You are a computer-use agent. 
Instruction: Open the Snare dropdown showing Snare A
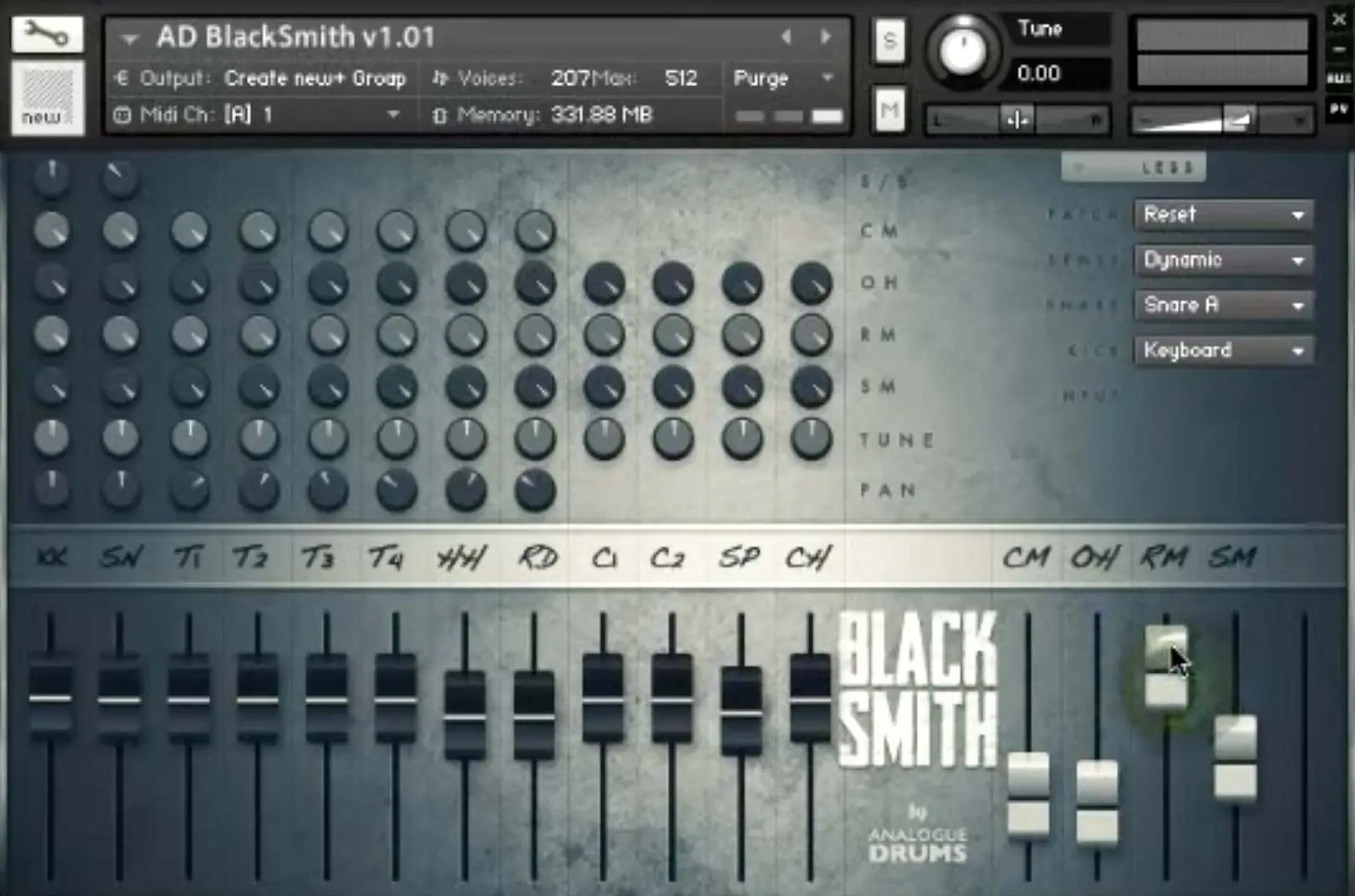[1223, 304]
